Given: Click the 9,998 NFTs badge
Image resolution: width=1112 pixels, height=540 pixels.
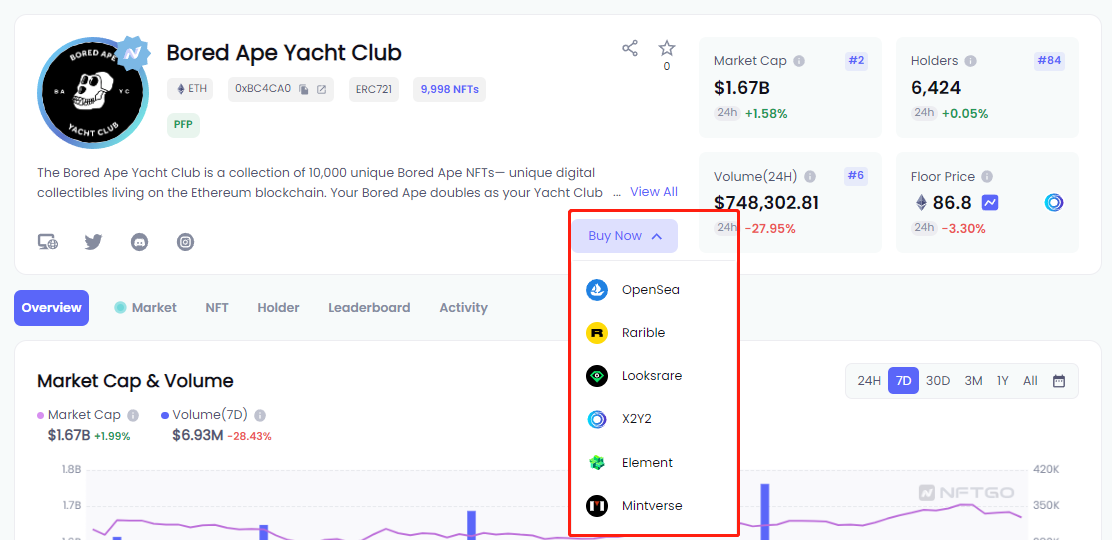Looking at the screenshot, I should tap(450, 89).
